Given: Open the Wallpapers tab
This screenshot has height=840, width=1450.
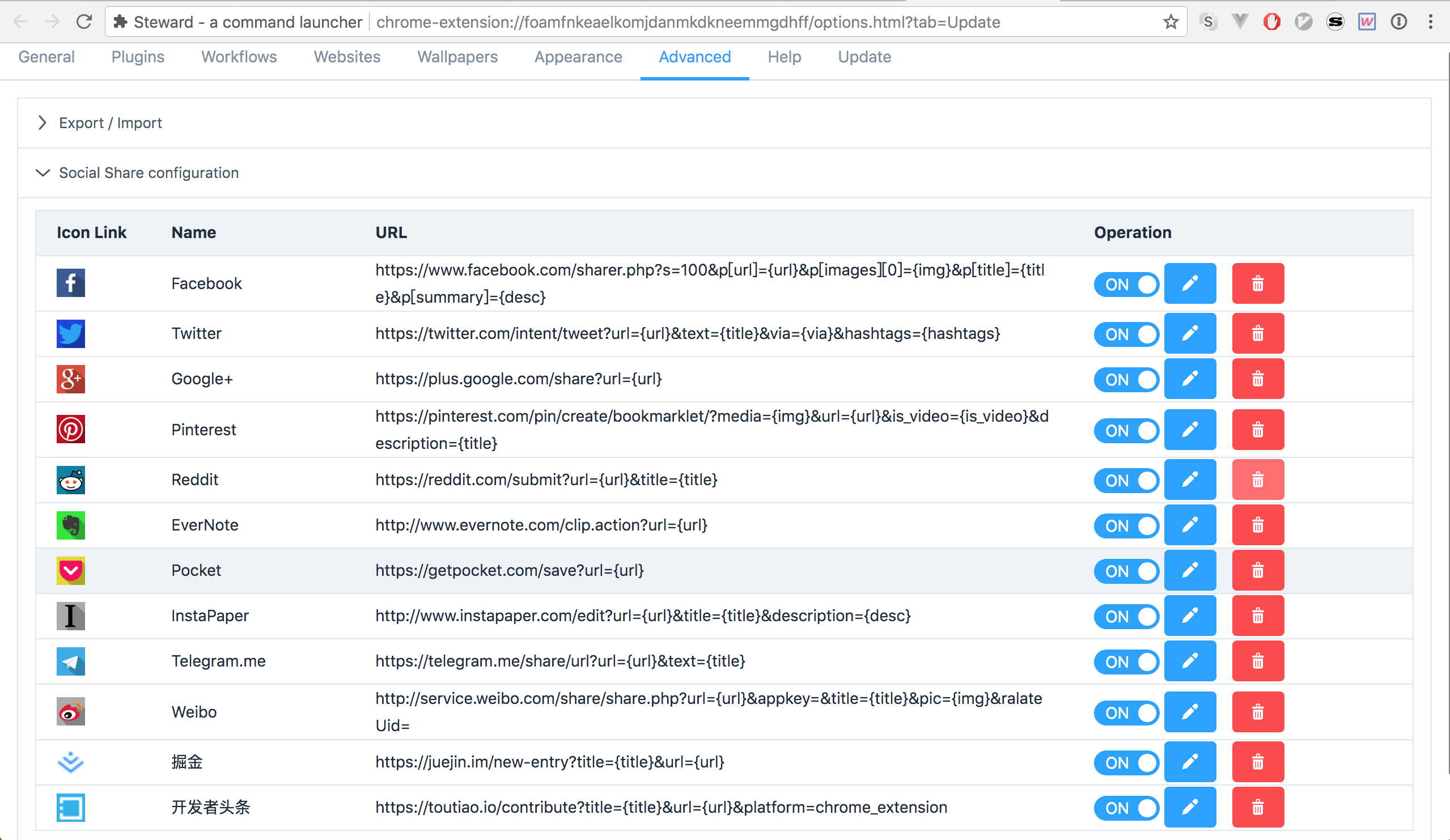Looking at the screenshot, I should pyautogui.click(x=457, y=57).
